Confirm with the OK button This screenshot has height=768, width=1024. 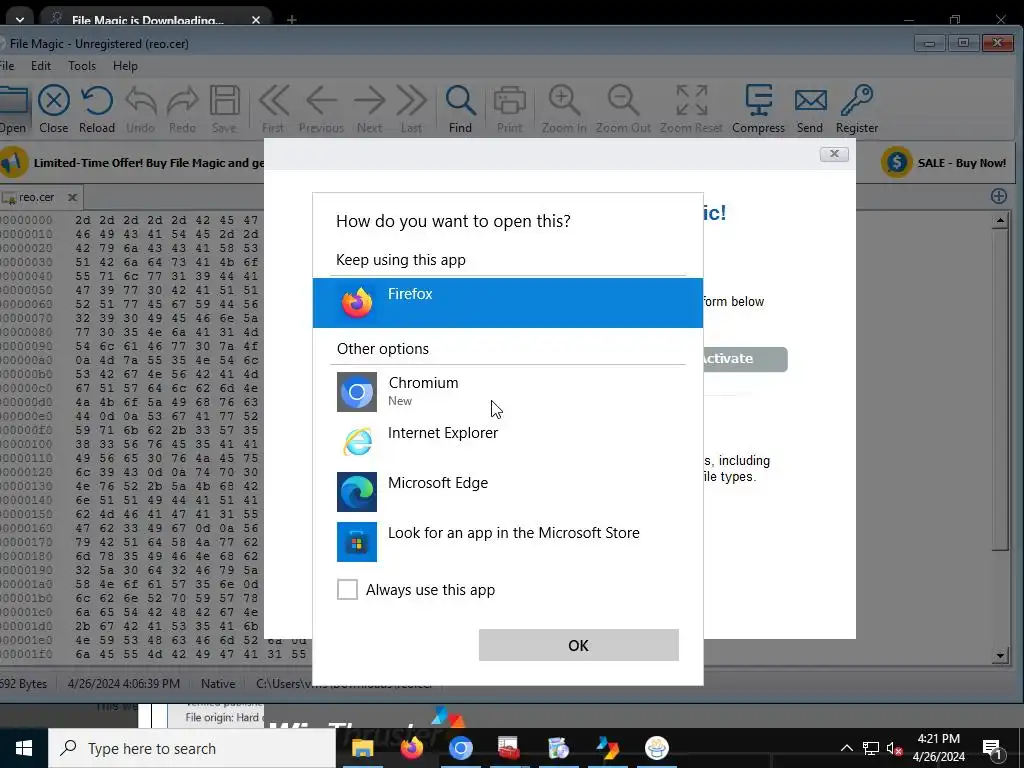(579, 645)
